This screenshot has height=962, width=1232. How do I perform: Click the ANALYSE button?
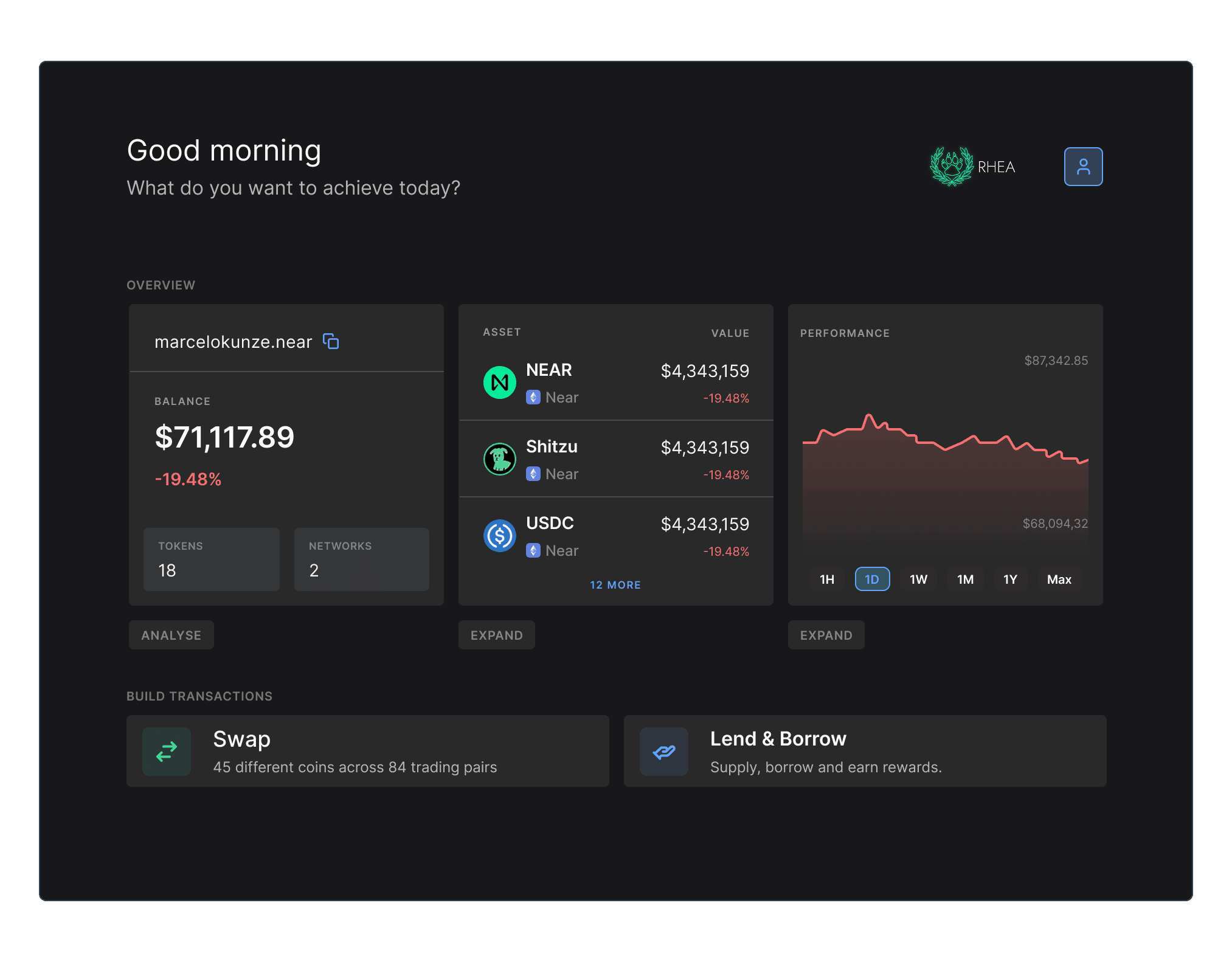pos(171,635)
